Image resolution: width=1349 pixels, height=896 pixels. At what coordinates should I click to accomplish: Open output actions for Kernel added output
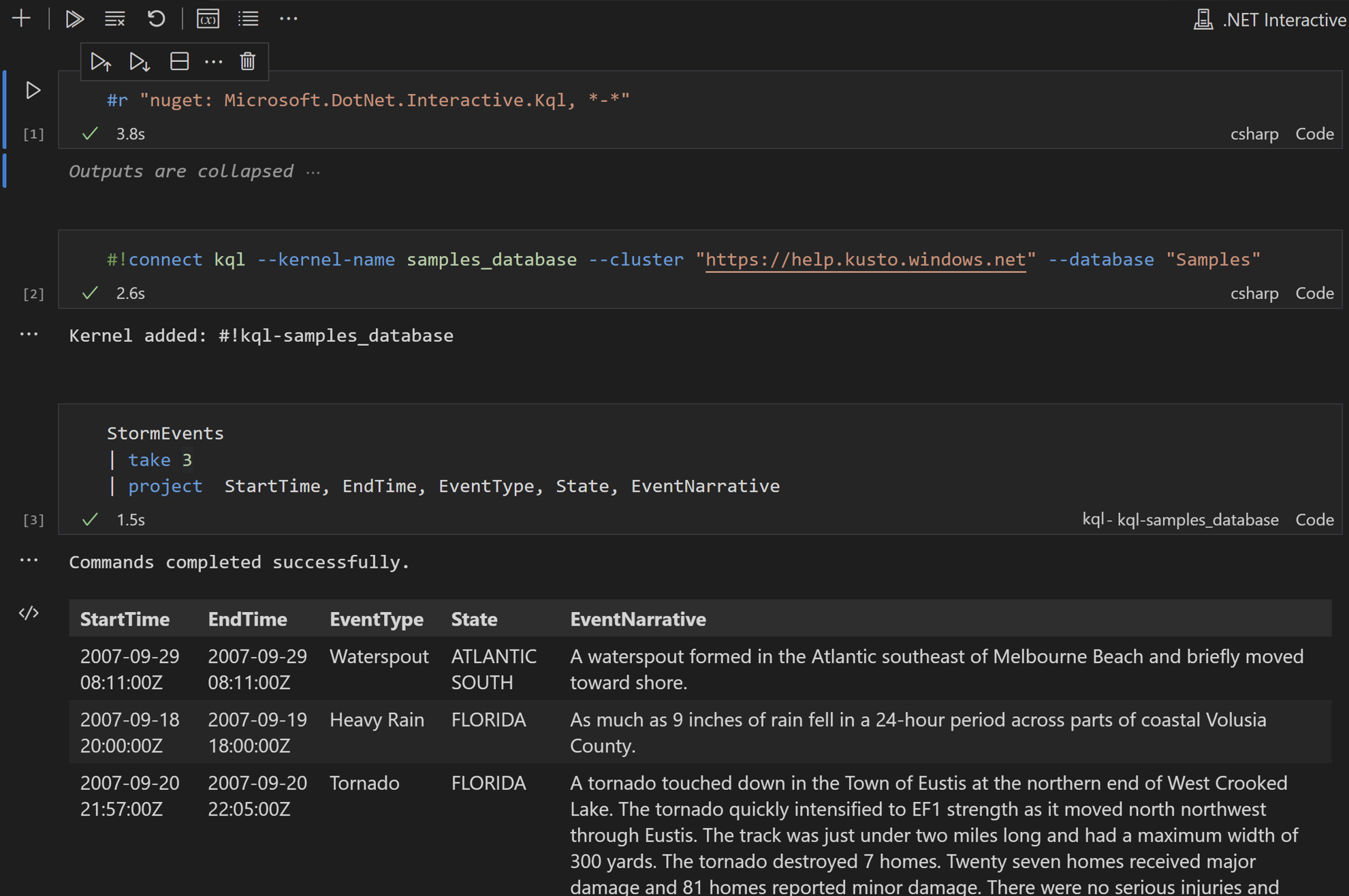click(29, 334)
